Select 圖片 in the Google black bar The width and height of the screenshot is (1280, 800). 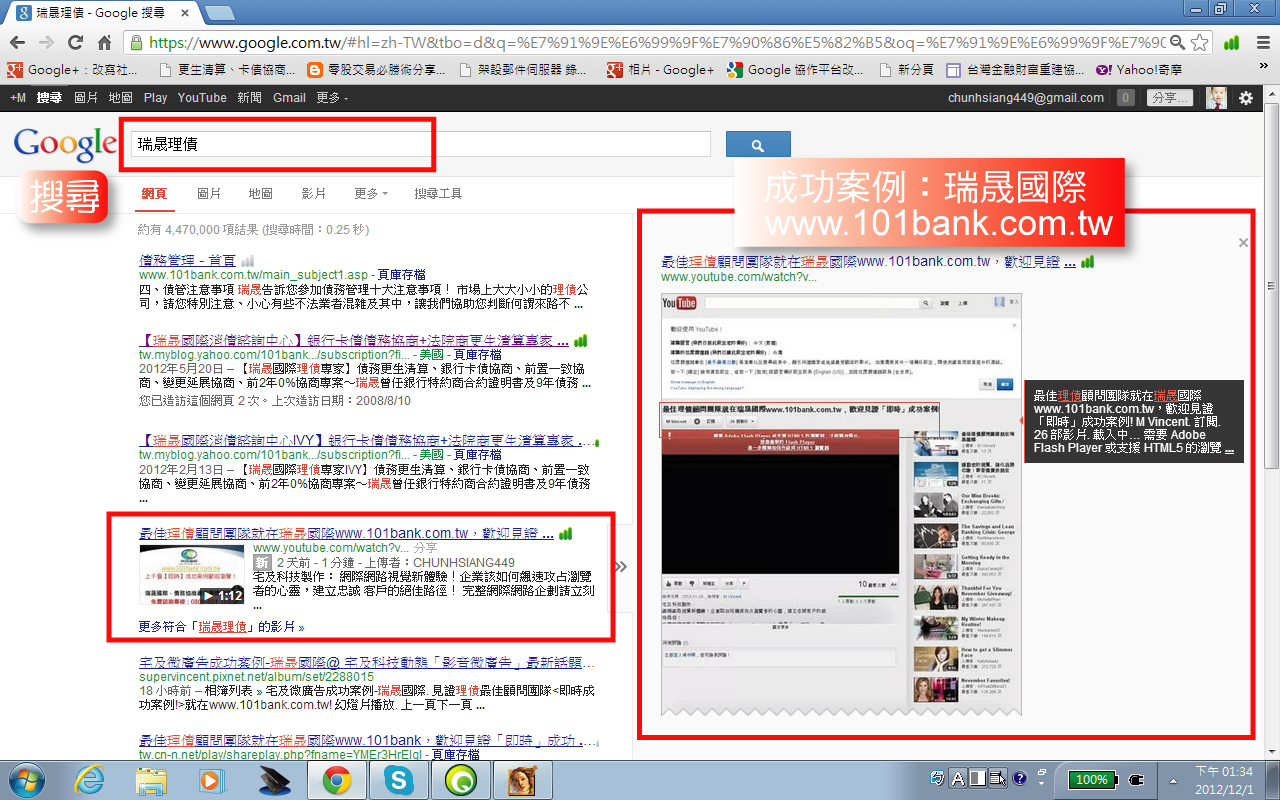[x=86, y=98]
